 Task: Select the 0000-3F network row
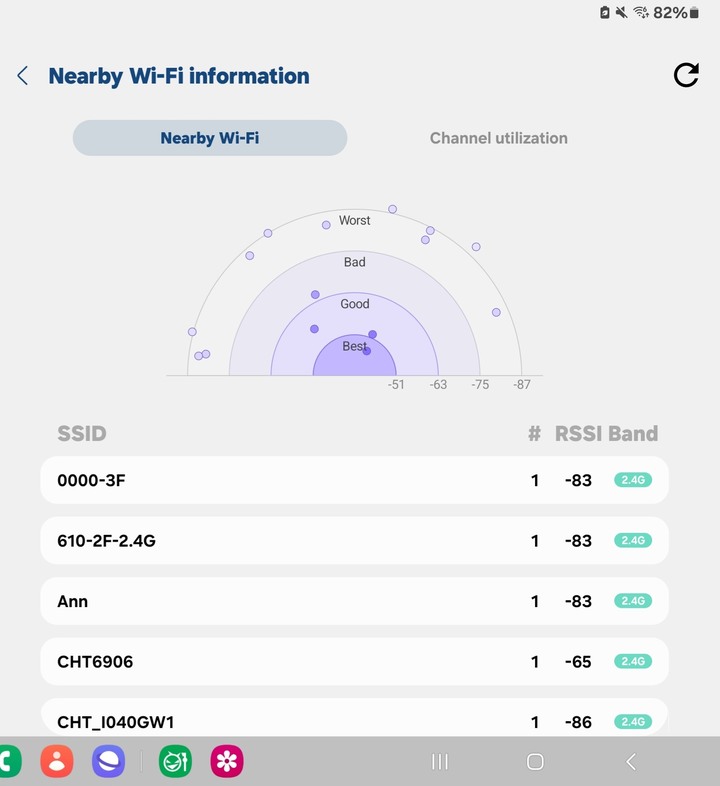click(354, 480)
